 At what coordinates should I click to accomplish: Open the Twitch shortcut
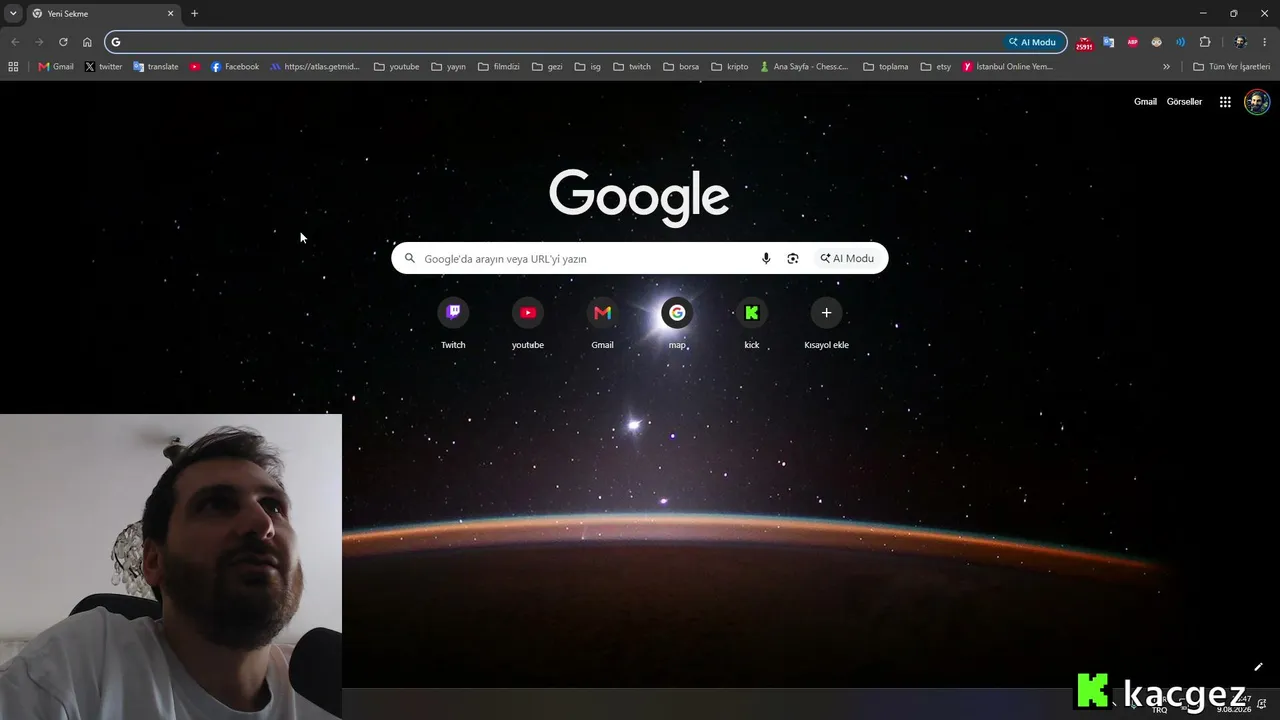453,323
